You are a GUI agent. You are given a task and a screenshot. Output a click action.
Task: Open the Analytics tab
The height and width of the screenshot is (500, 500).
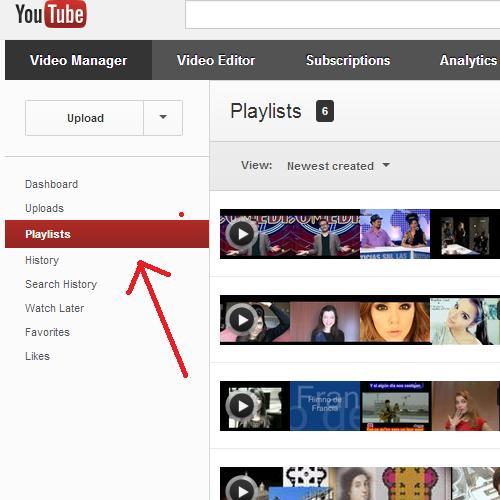468,60
